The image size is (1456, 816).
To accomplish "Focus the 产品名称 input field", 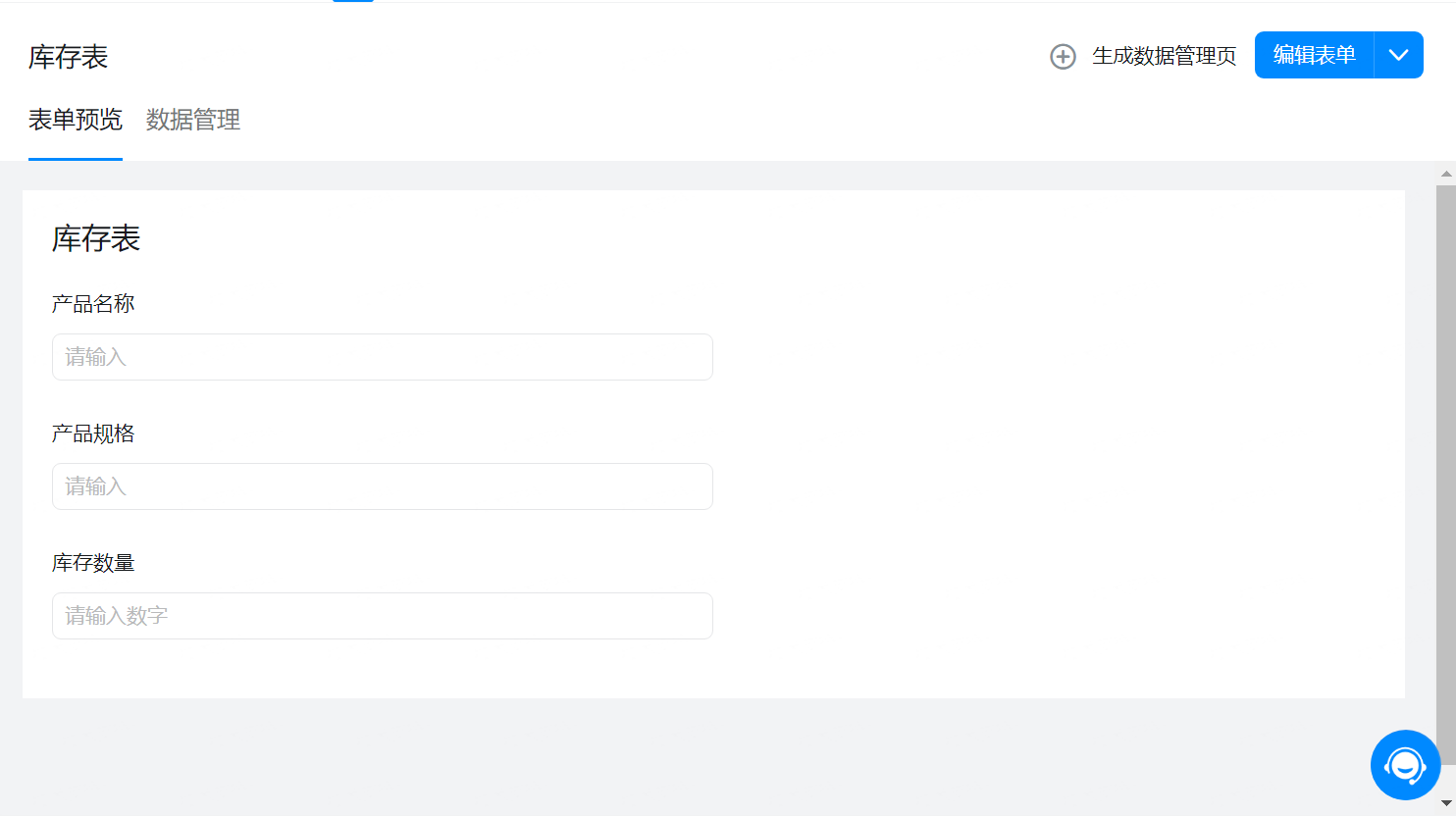I will coord(383,357).
